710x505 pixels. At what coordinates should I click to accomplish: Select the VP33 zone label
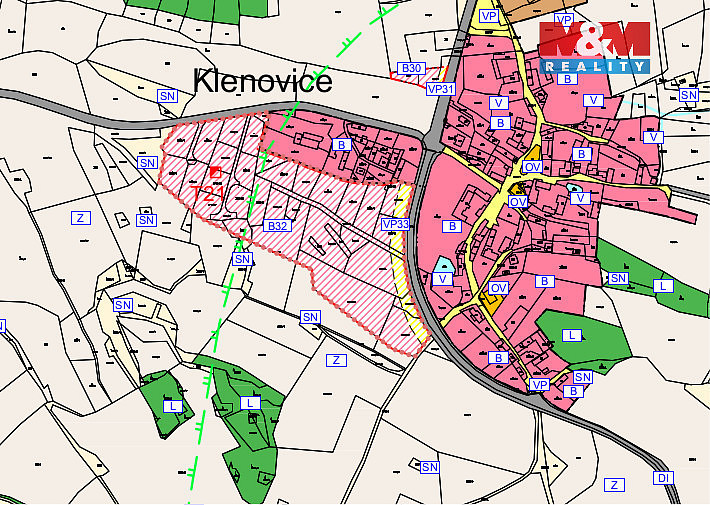(395, 224)
